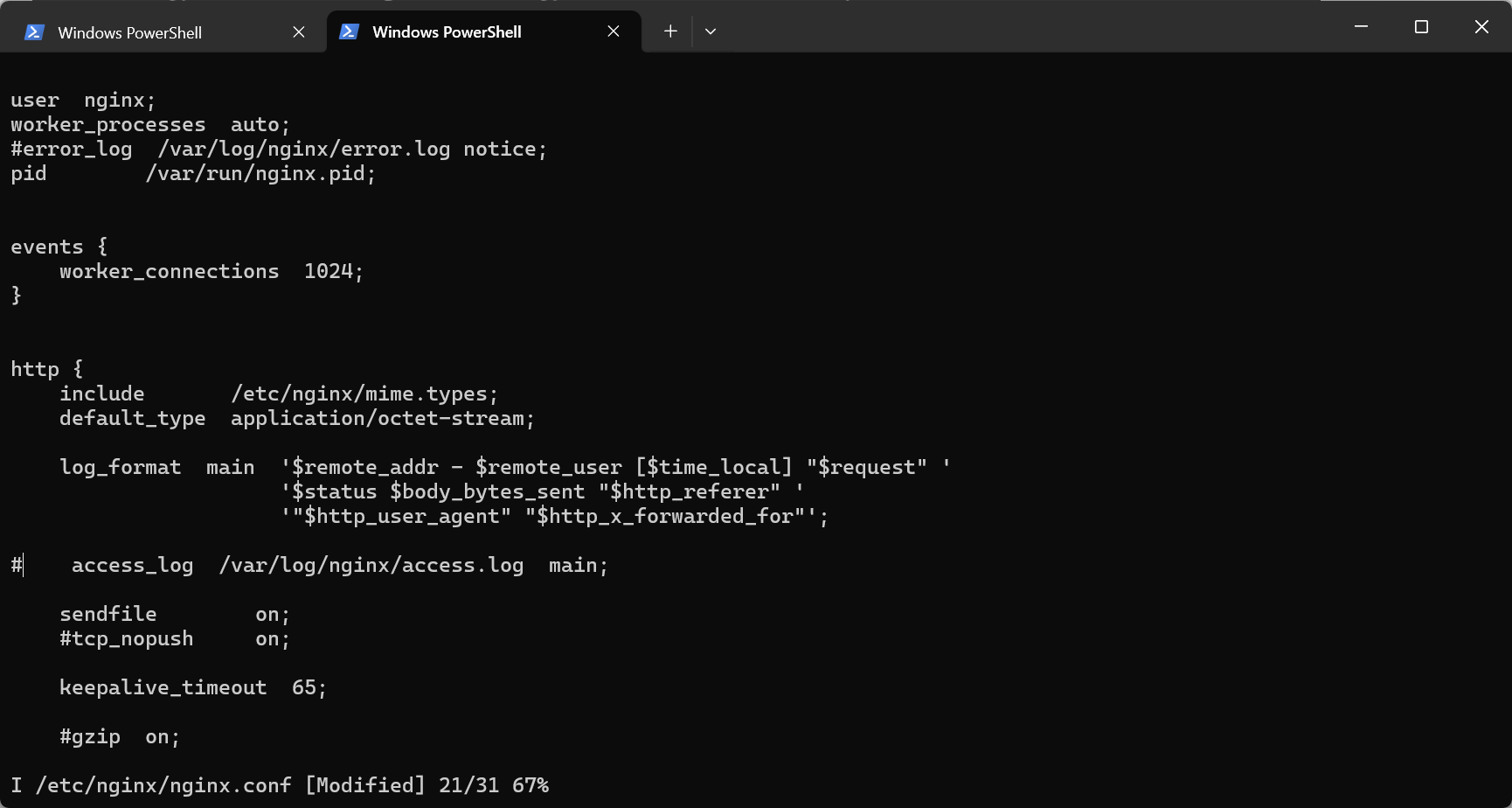The height and width of the screenshot is (808, 1512).
Task: Maximize the terminal window
Action: [x=1420, y=26]
